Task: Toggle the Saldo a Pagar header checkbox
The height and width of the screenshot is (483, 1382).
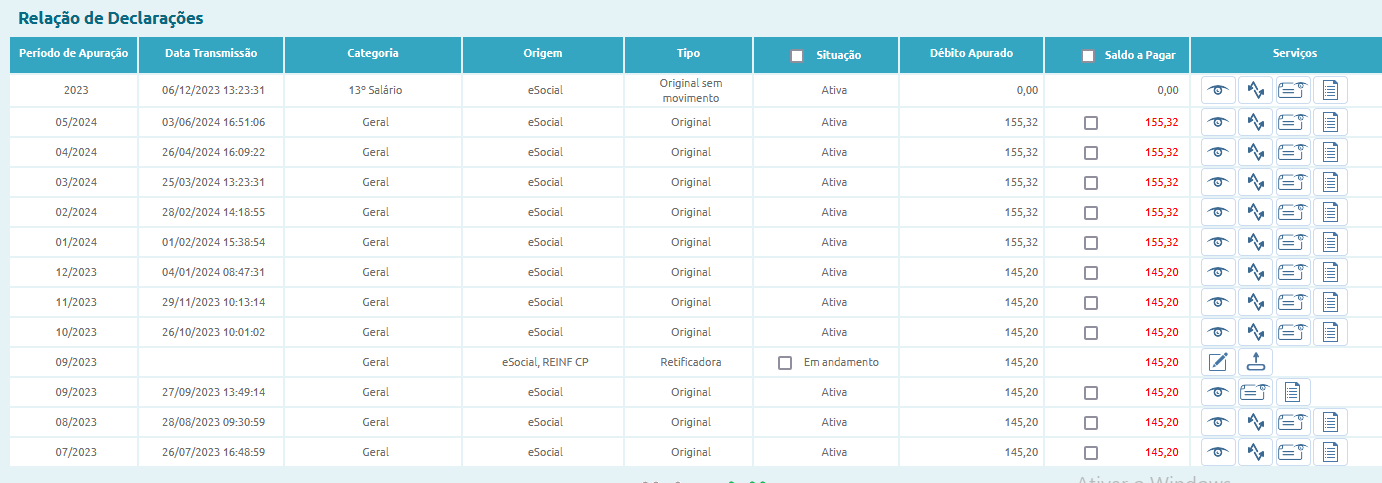Action: 1088,56
